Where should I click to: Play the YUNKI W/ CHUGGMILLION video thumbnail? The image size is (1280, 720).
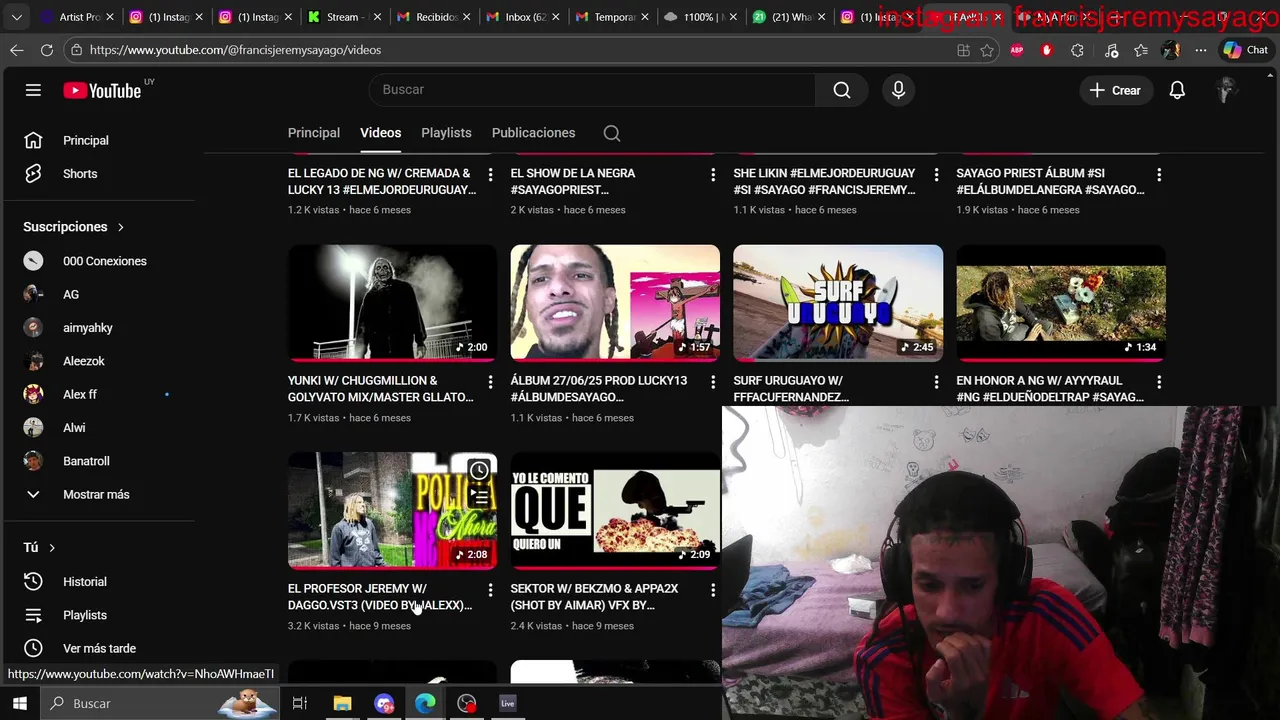tap(392, 303)
